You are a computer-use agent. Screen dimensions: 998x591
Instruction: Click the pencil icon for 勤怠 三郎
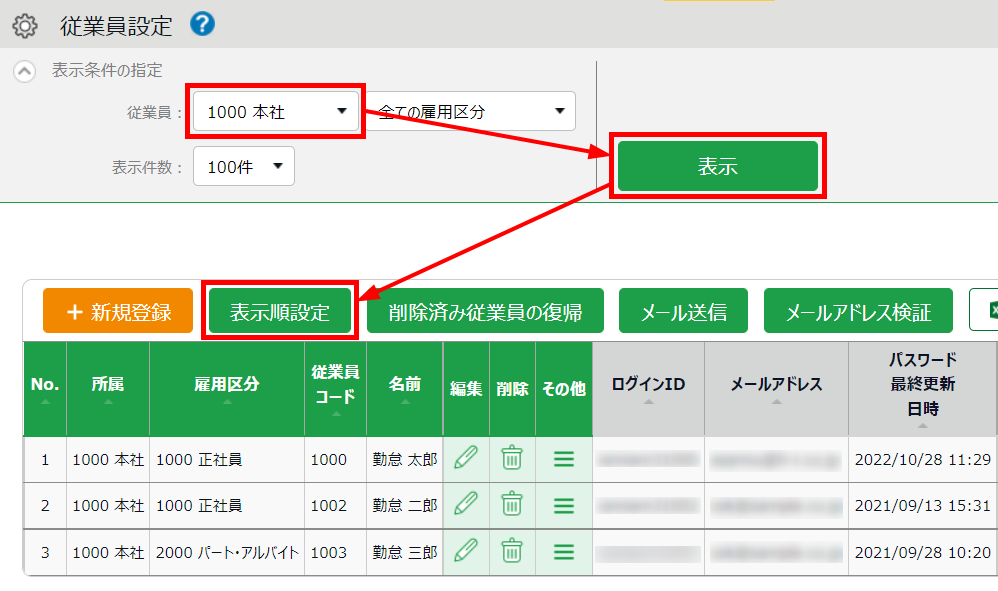(466, 551)
